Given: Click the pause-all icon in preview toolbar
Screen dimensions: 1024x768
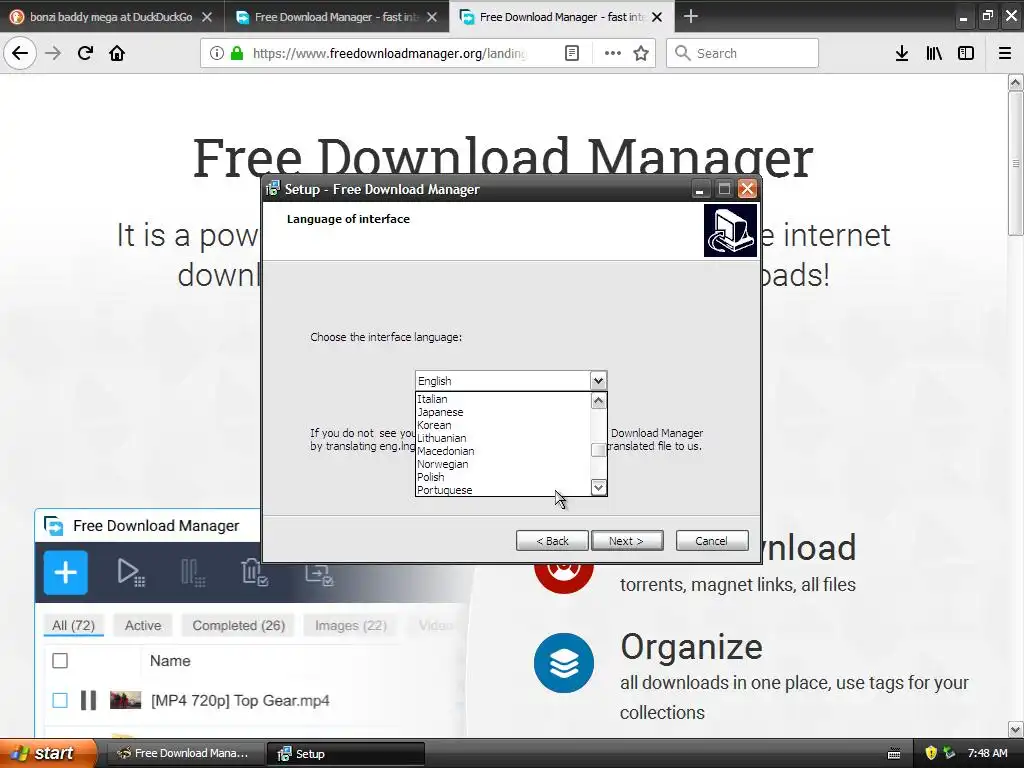Looking at the screenshot, I should click(x=193, y=573).
